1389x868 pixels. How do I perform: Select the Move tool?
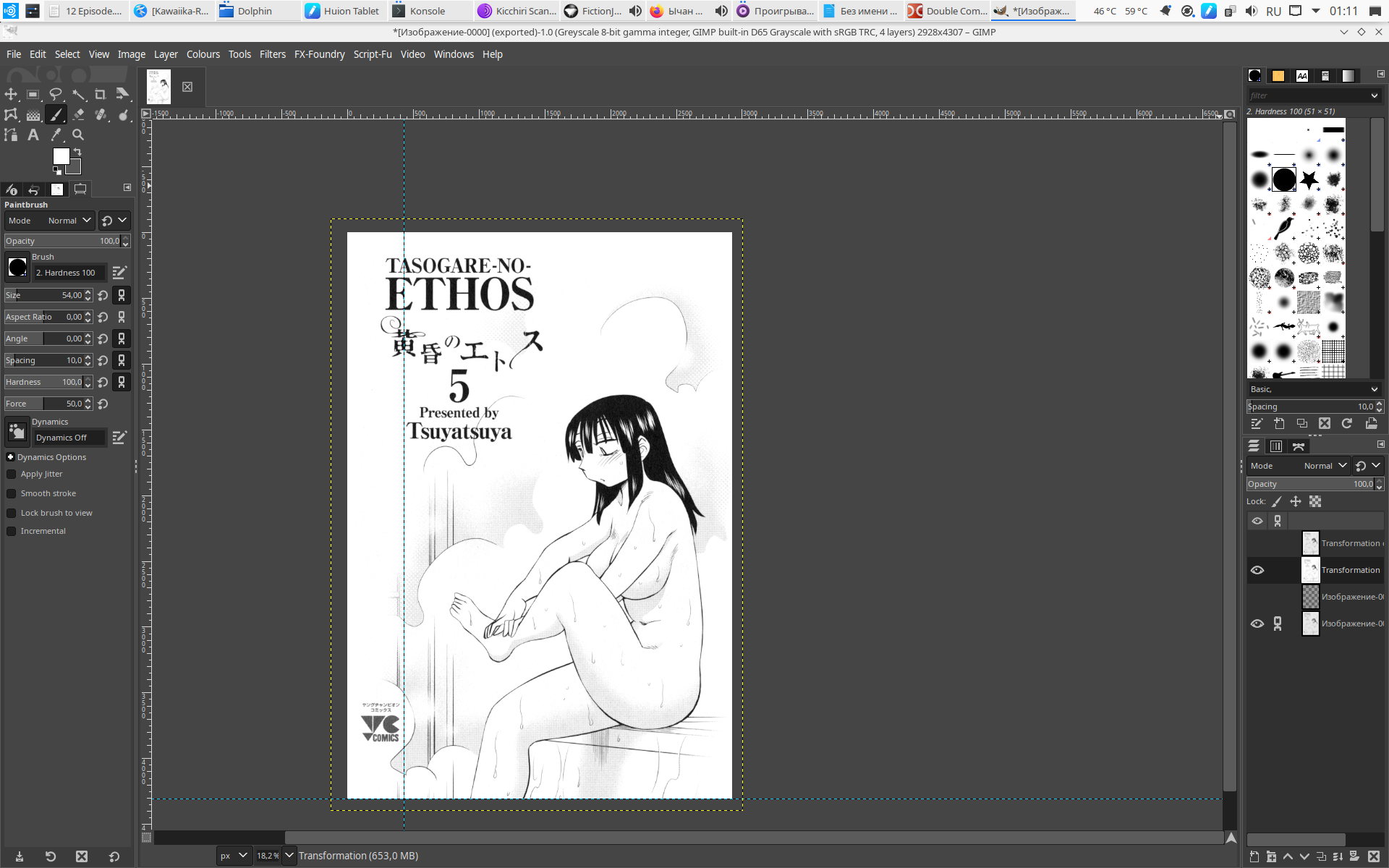(11, 94)
